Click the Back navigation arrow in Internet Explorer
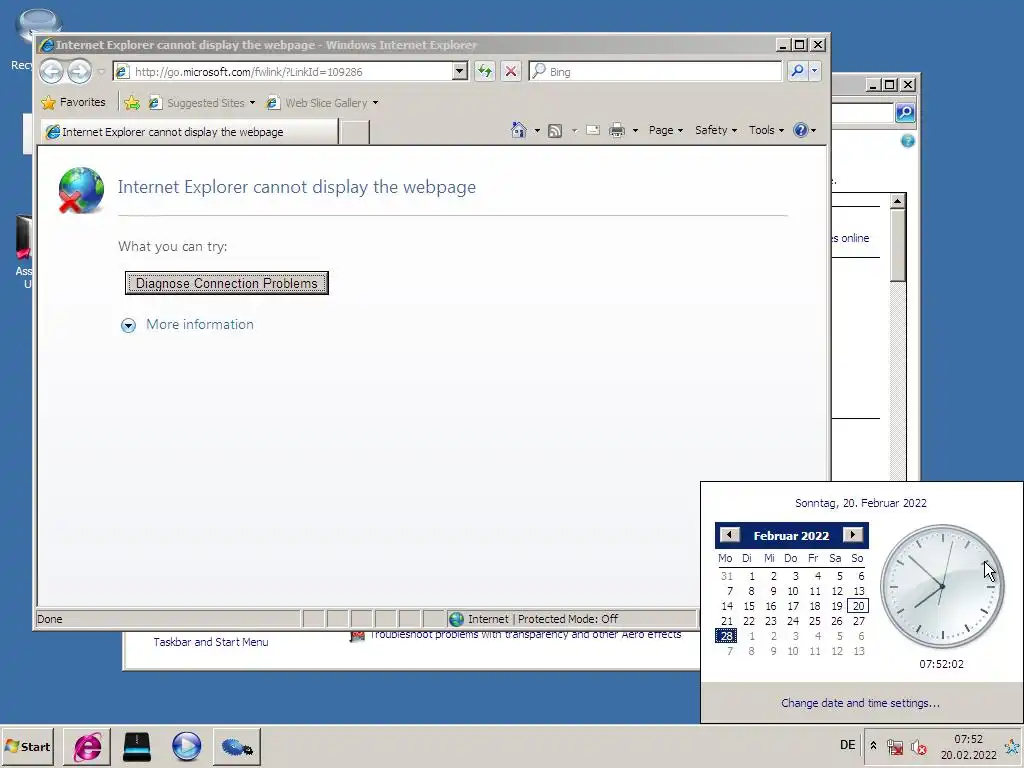Screen dimensions: 1024x768 click(x=52, y=71)
